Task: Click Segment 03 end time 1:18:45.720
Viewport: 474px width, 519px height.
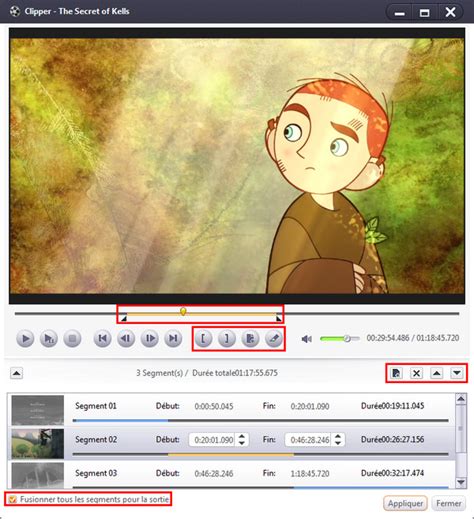Action: (310, 474)
